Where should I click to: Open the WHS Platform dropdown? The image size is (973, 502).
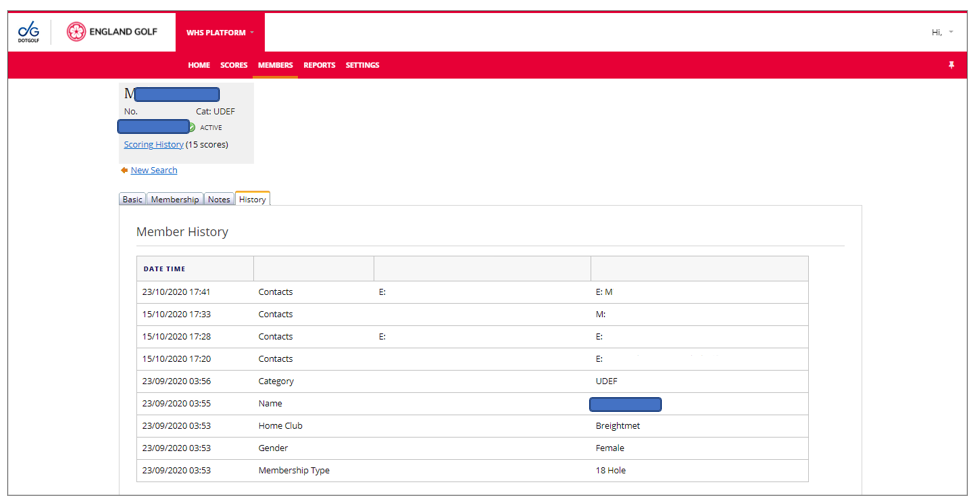tap(220, 32)
